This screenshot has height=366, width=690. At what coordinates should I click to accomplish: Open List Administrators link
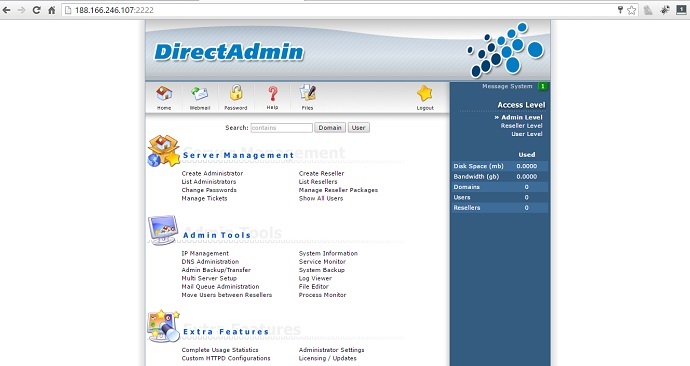click(x=209, y=182)
